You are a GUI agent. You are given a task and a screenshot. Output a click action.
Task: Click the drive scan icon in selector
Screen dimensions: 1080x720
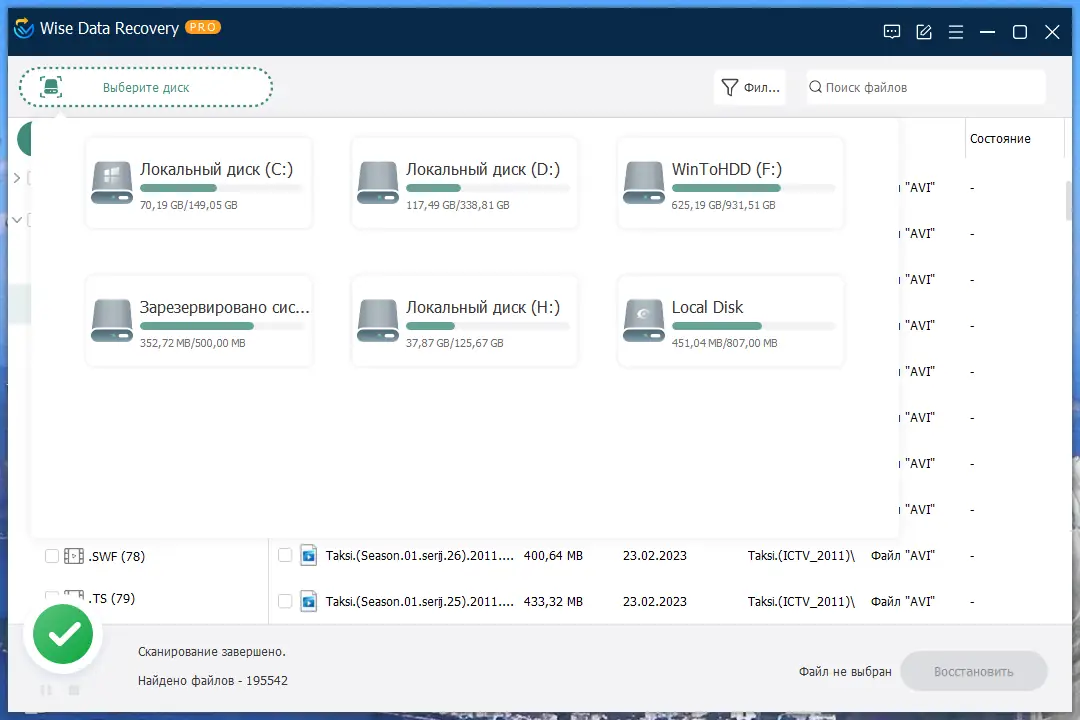pyautogui.click(x=51, y=88)
